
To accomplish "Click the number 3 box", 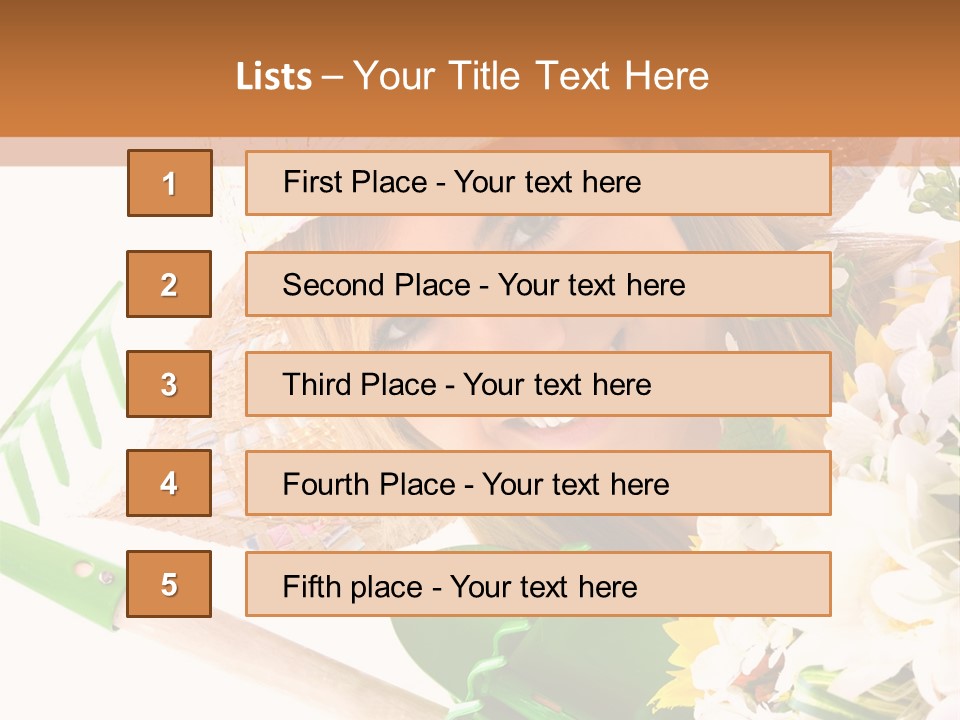I will [x=169, y=384].
